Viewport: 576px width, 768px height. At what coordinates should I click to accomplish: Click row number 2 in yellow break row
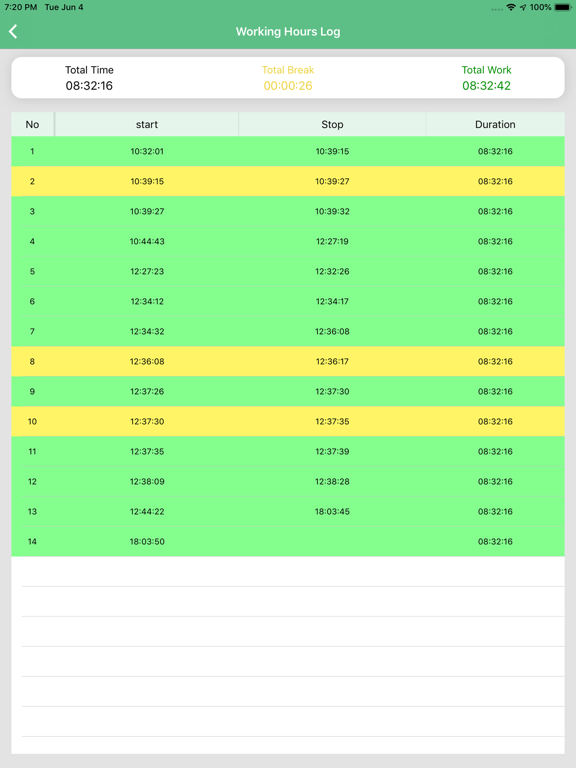(x=32, y=181)
